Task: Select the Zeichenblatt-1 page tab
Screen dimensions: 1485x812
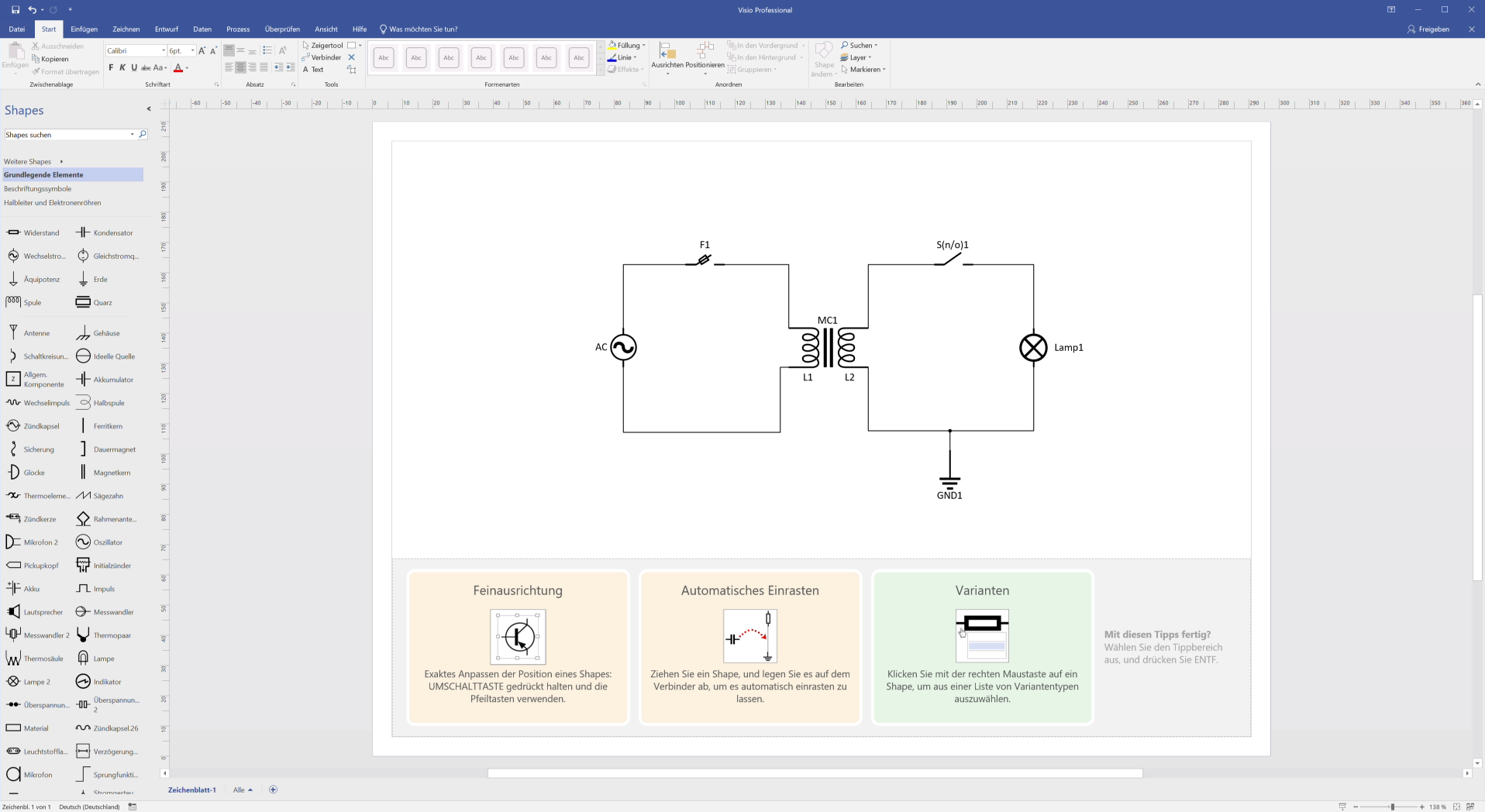Action: pos(192,790)
